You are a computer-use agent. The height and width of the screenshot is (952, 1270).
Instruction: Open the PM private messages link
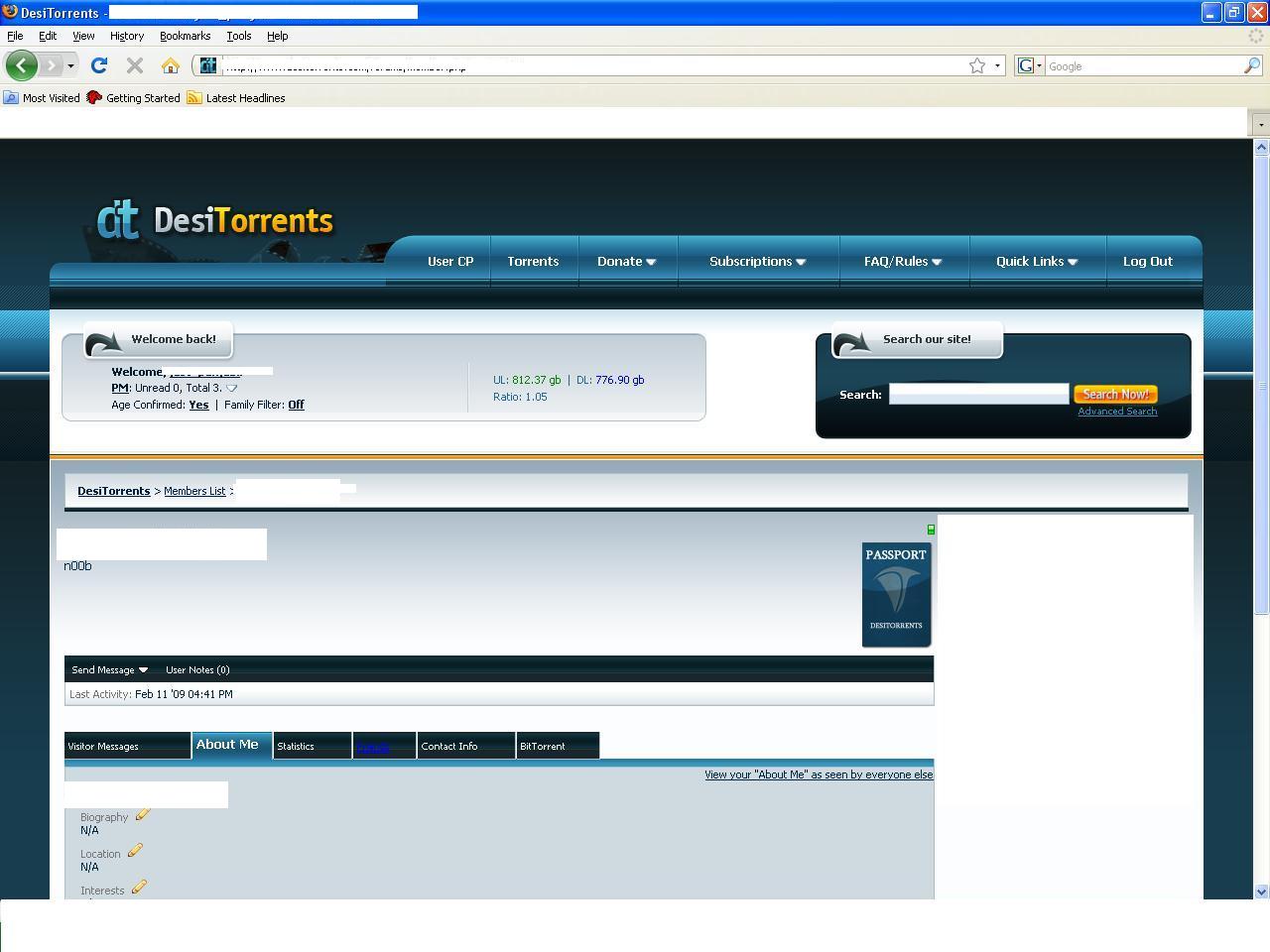120,388
